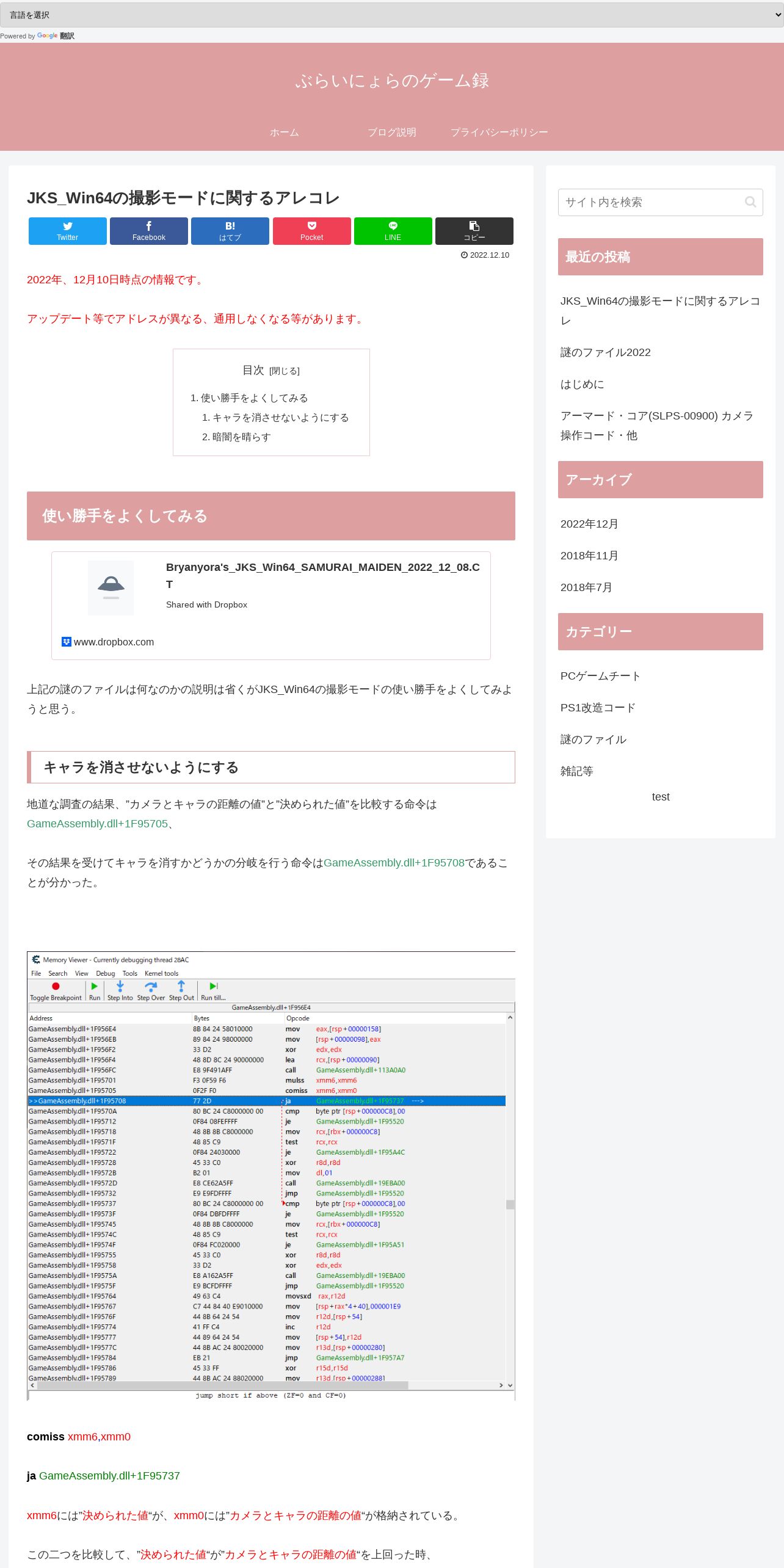Click the test text in sidebar
784x1568 pixels.
coord(661,797)
